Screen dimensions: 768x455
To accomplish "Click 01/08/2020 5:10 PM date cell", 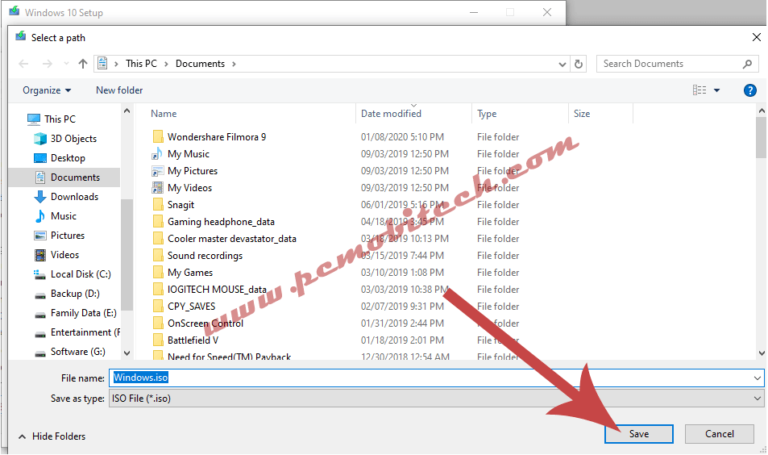I will (402, 137).
